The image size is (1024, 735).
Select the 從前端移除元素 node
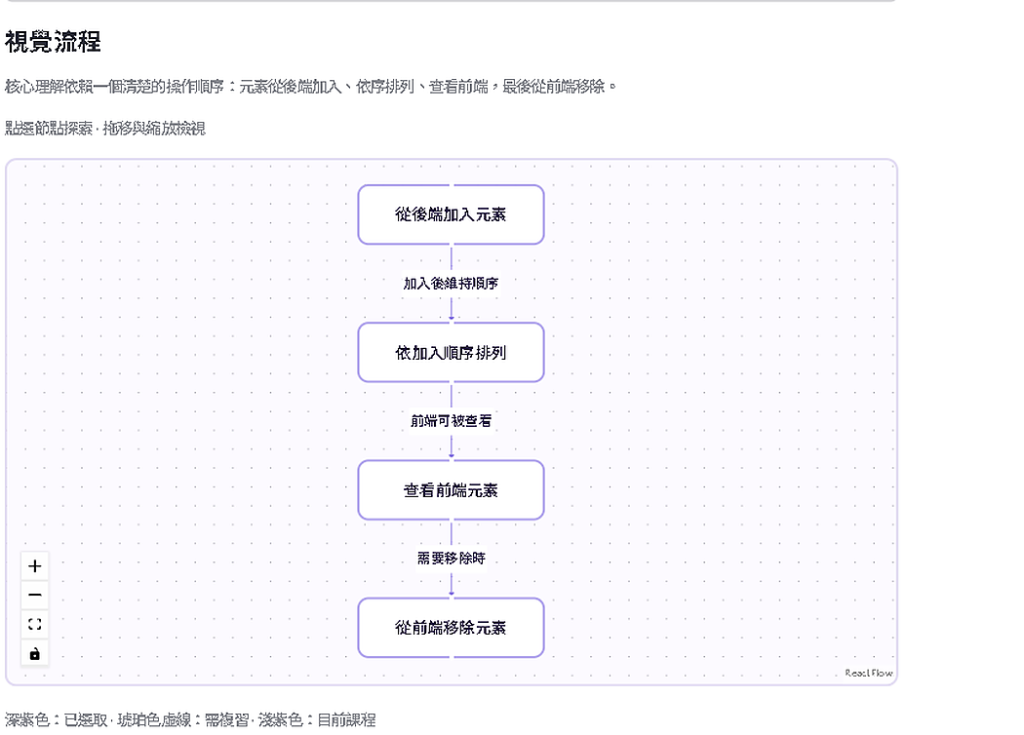tap(451, 628)
